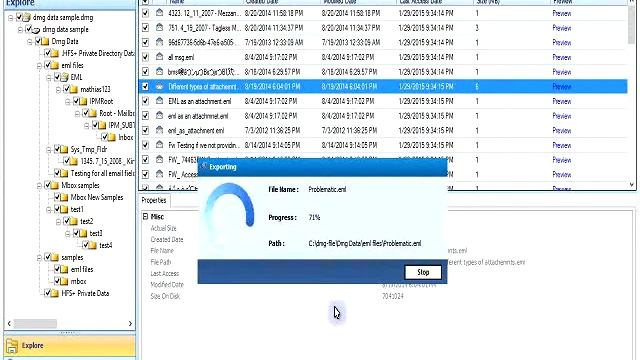Click the 'Problematic.eml' file name value
Viewport: 640px width, 360px height.
click(x=327, y=189)
